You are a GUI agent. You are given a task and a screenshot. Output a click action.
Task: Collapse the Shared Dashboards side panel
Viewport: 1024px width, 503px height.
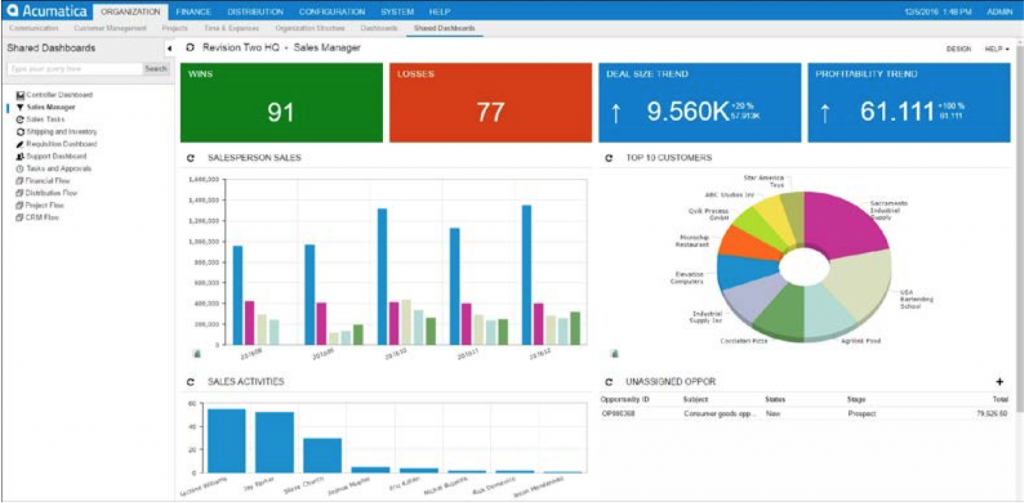coord(169,49)
